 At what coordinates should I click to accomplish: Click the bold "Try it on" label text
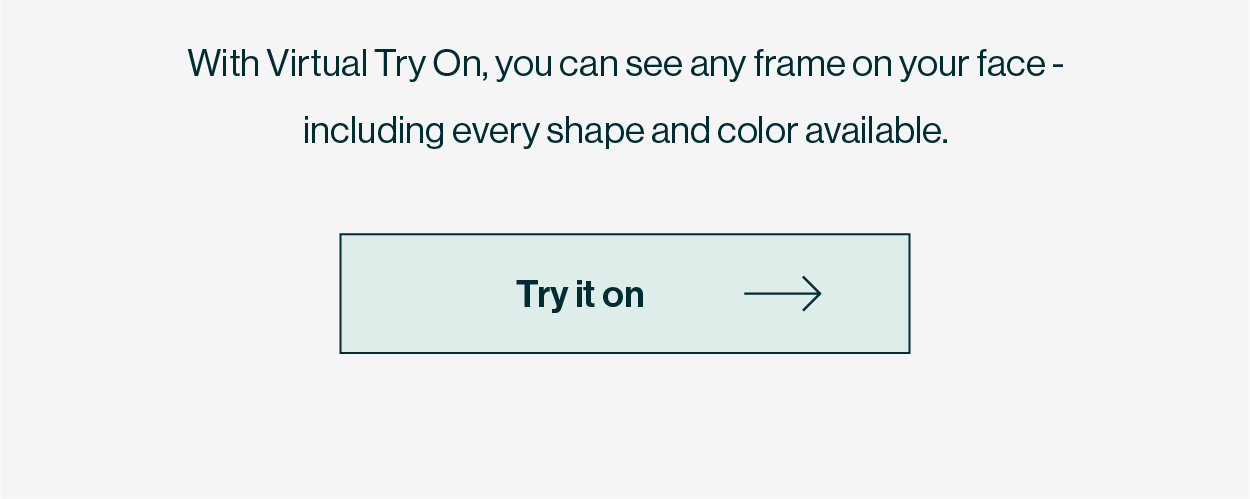tap(580, 295)
